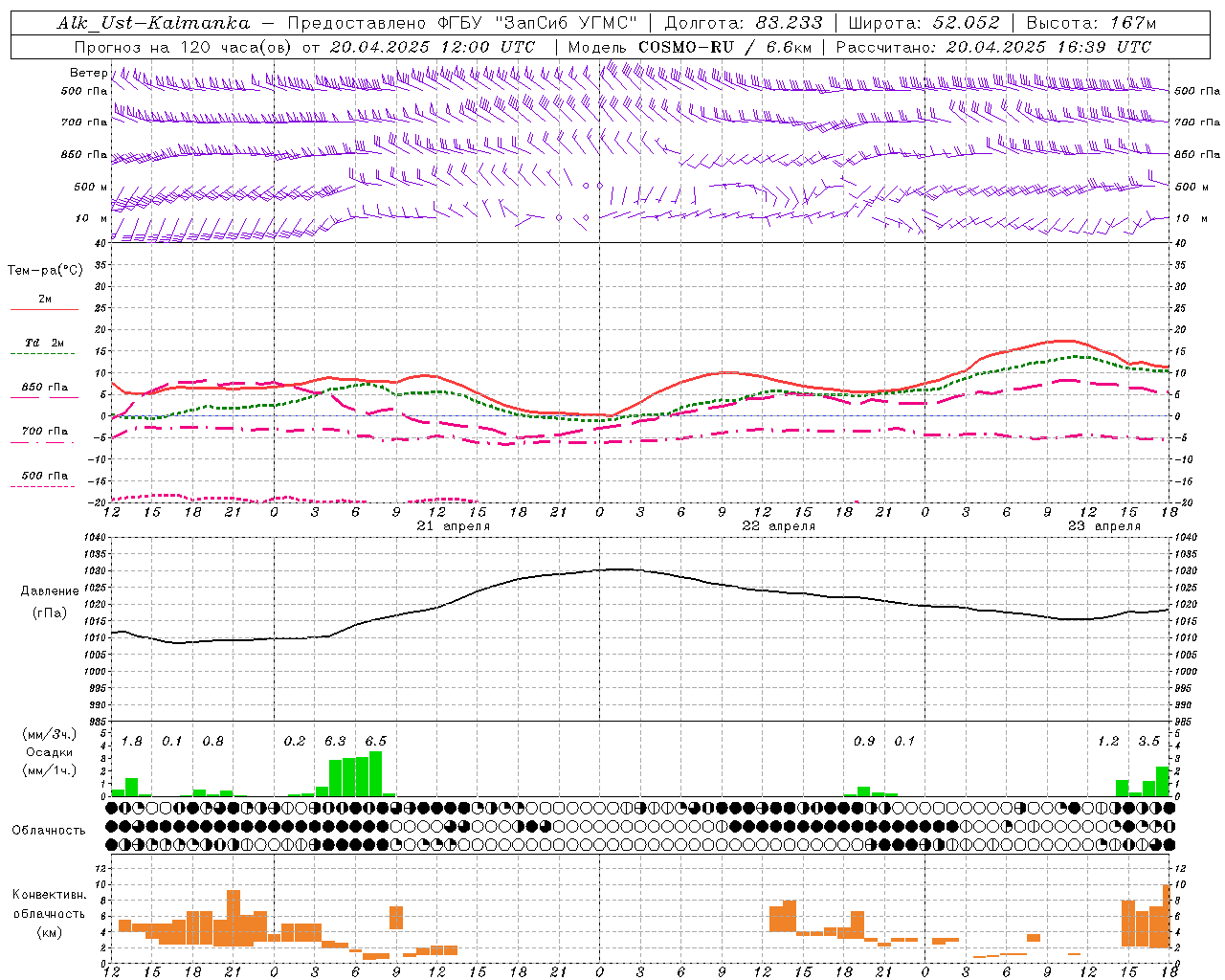The height and width of the screenshot is (980, 1225).
Task: Click the 0.8 precipitation total
Action: [212, 742]
